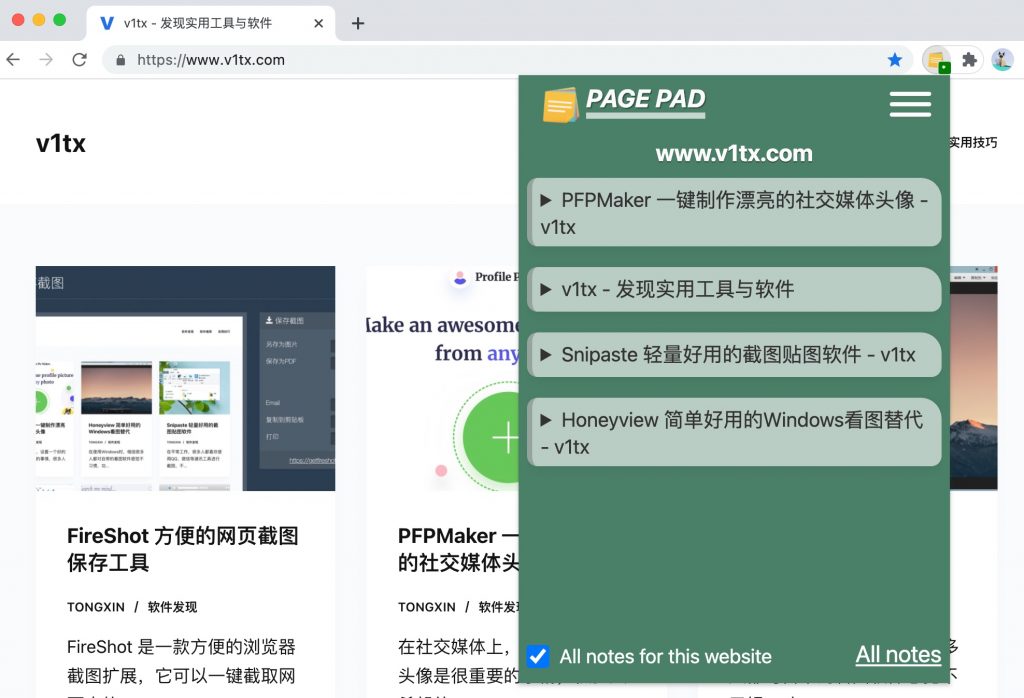This screenshot has height=698, width=1024.
Task: Click the PAGE PAD title text
Action: (x=645, y=99)
